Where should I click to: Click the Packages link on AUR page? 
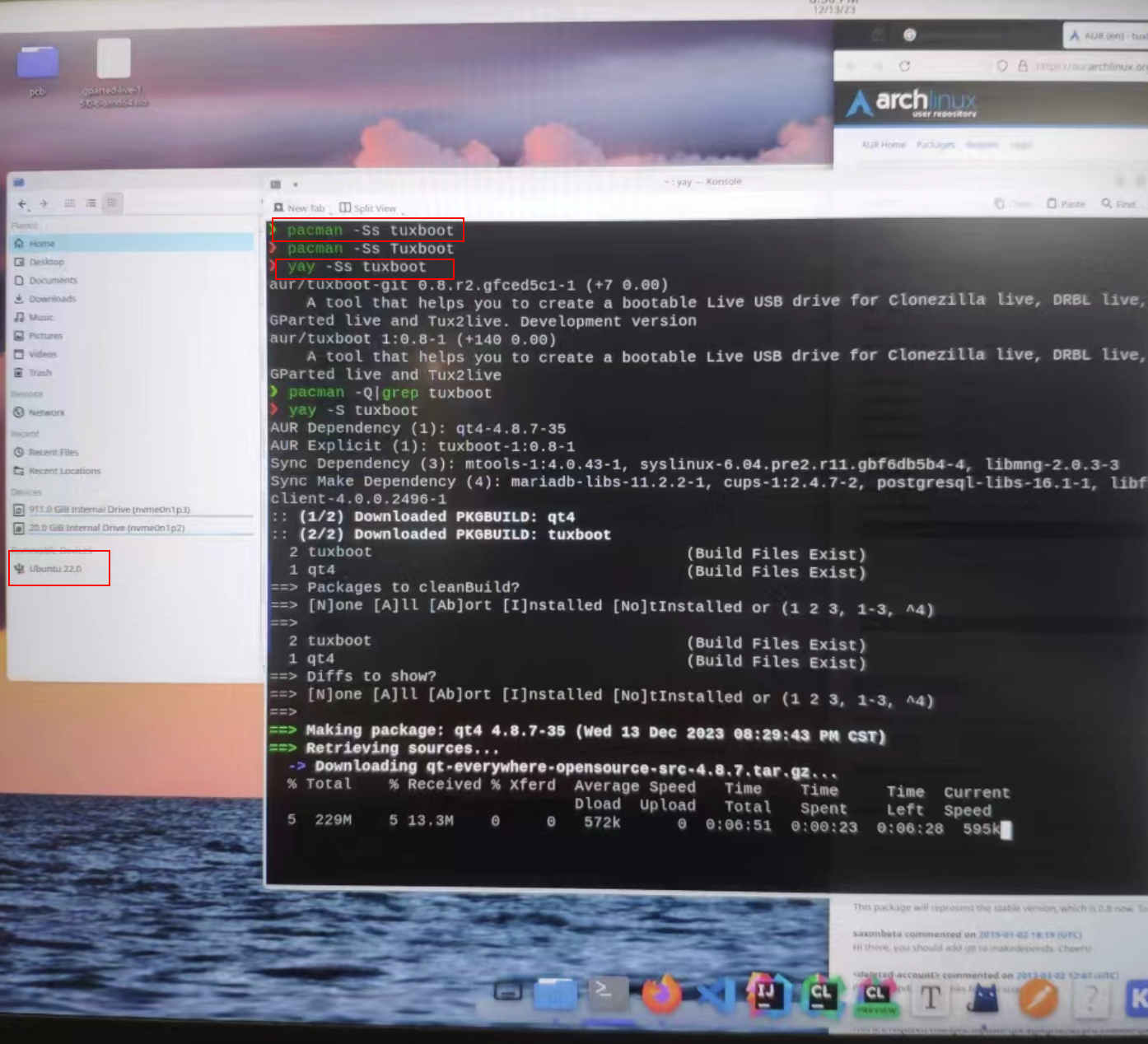(x=935, y=145)
